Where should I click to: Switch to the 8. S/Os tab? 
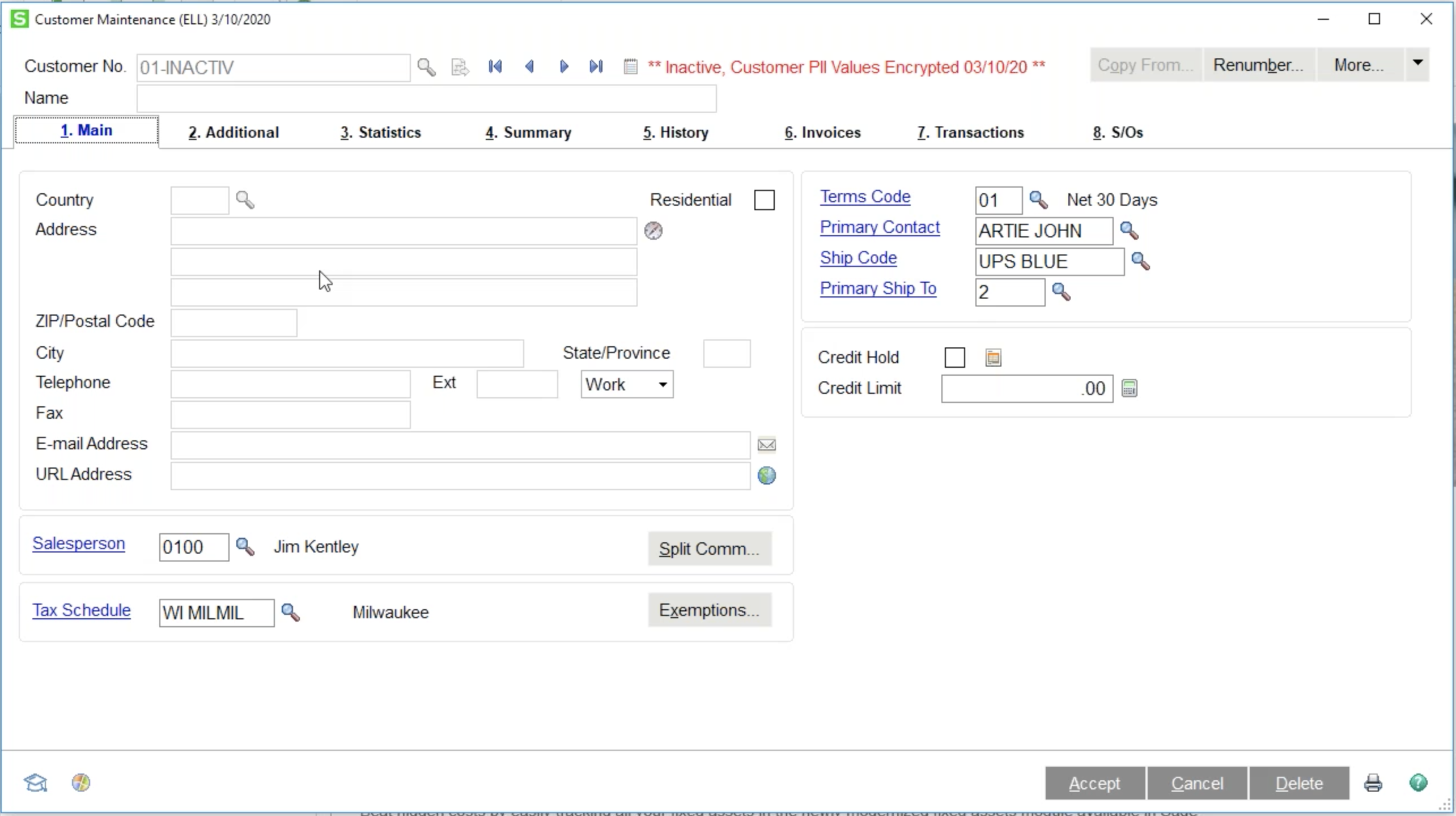pos(1118,133)
